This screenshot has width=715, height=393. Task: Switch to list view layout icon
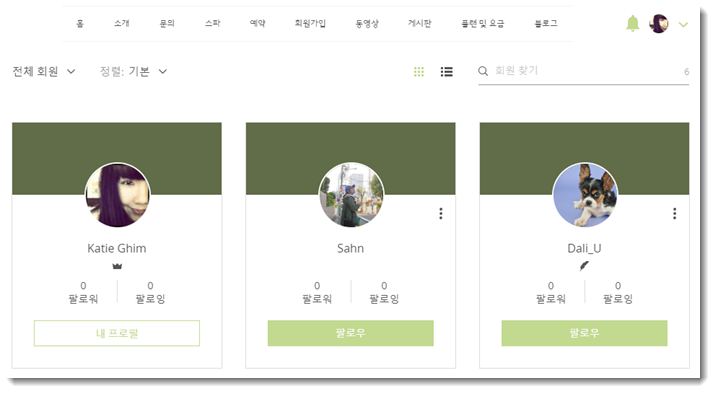point(446,72)
